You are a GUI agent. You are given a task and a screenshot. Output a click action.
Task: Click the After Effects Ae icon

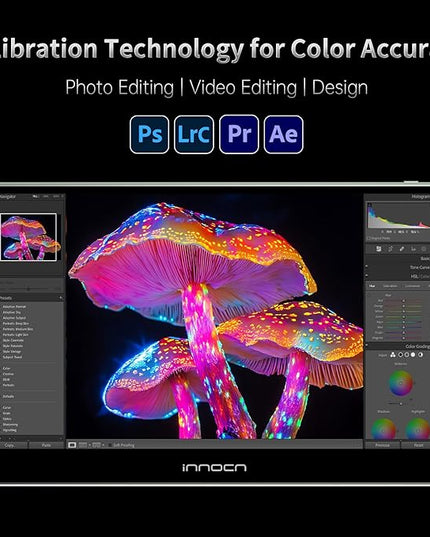(x=283, y=134)
